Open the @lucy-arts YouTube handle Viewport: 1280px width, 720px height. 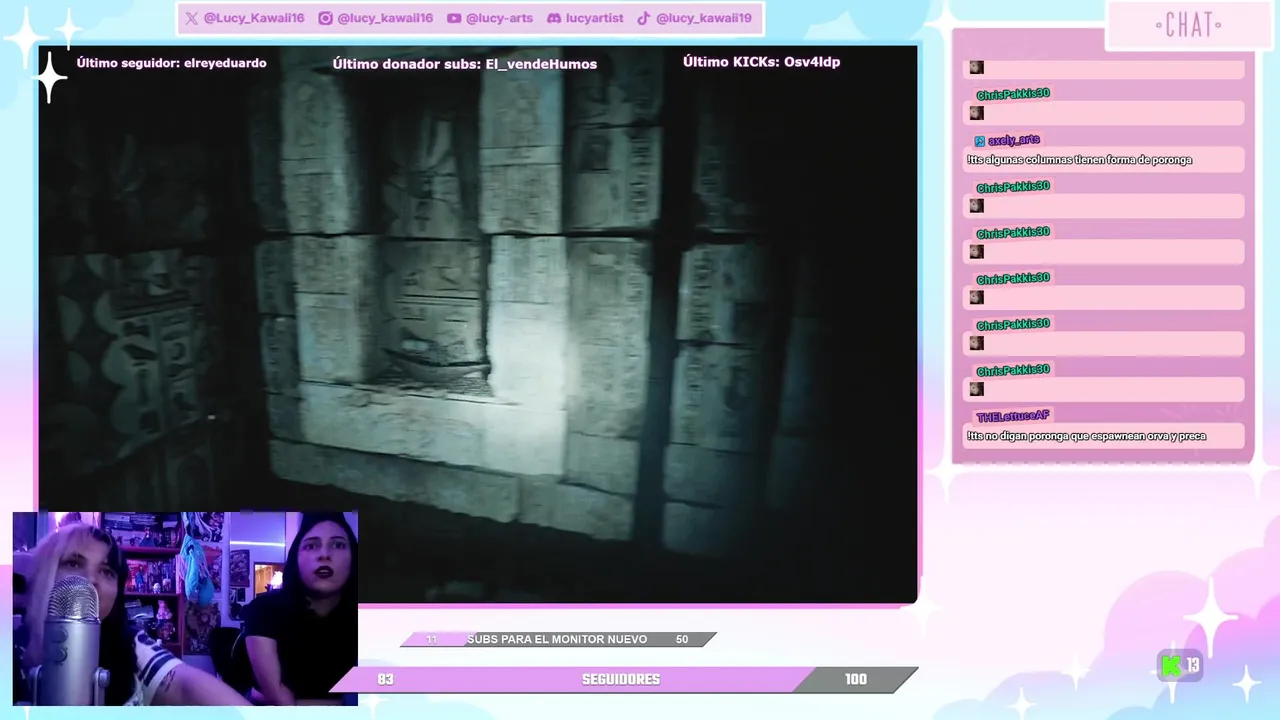coord(500,18)
